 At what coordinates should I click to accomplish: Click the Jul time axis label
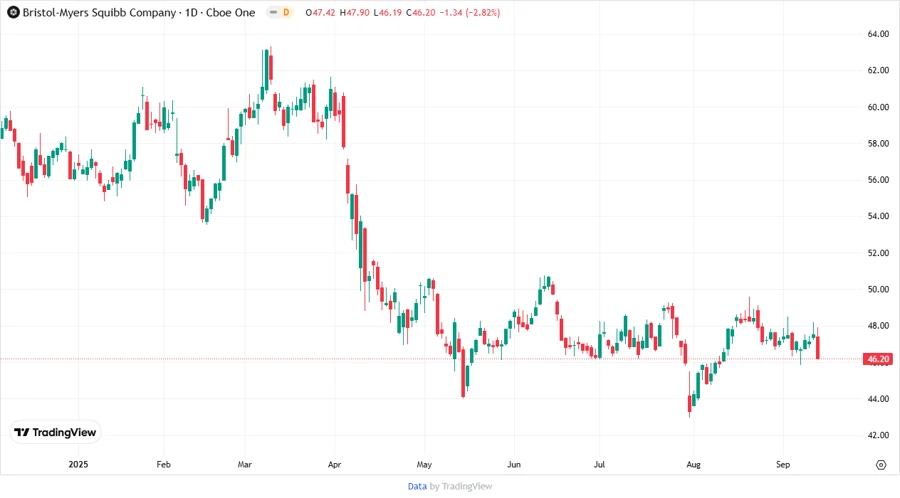(x=599, y=464)
